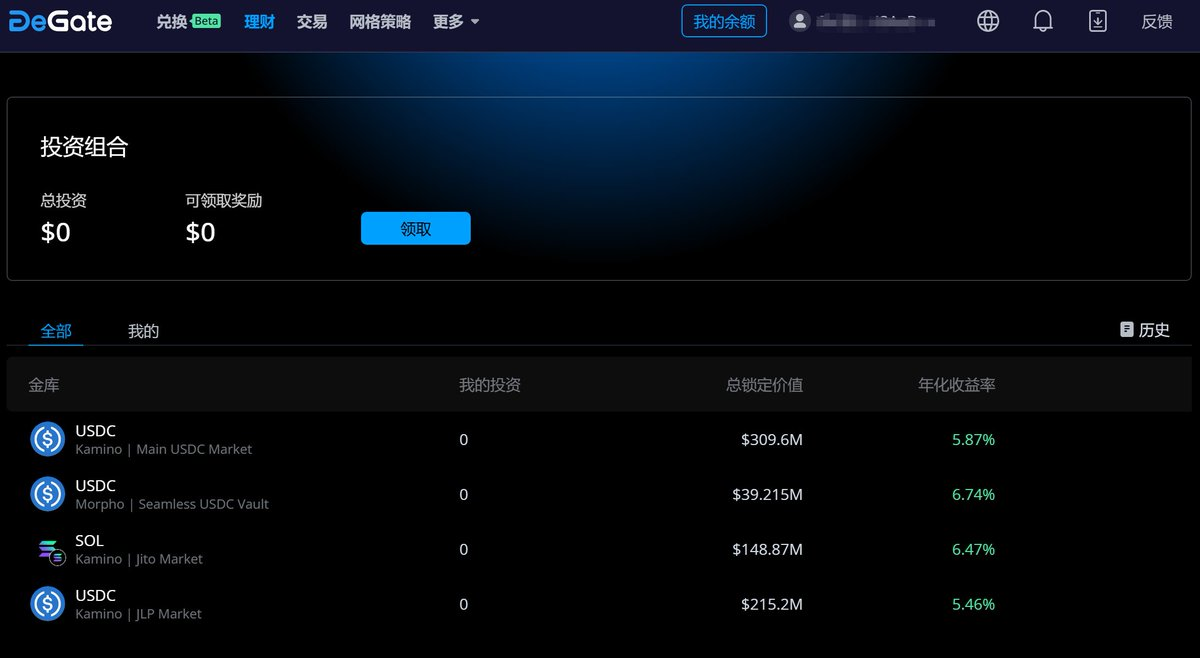Click the user avatar icon
The height and width of the screenshot is (658, 1200).
[x=799, y=21]
